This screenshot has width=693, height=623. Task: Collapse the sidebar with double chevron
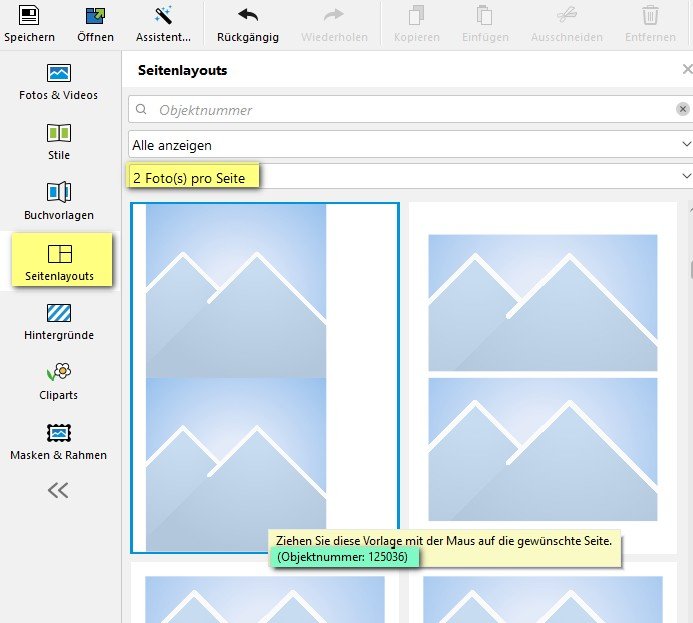(58, 490)
